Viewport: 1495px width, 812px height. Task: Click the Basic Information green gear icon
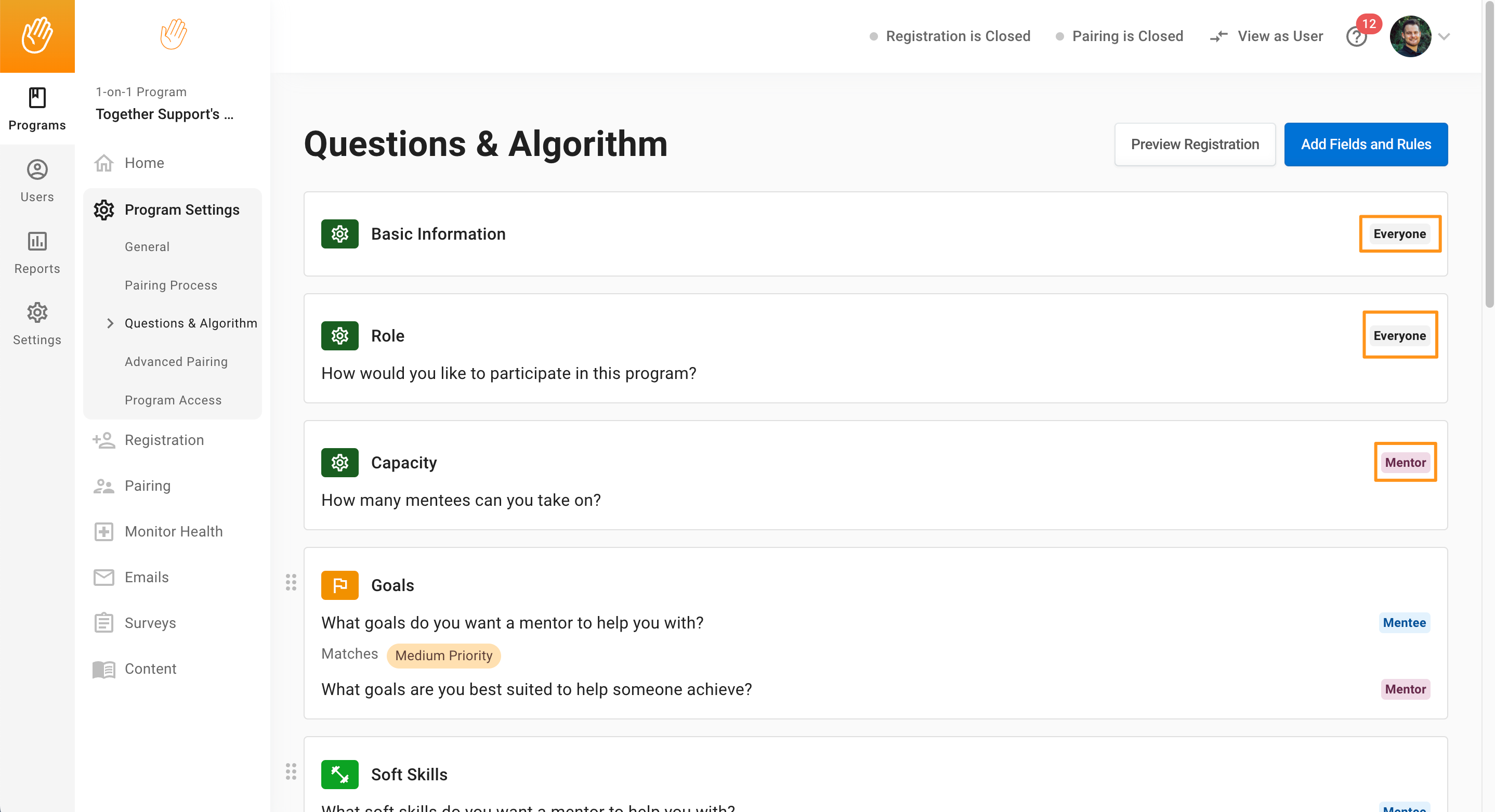pyautogui.click(x=339, y=234)
